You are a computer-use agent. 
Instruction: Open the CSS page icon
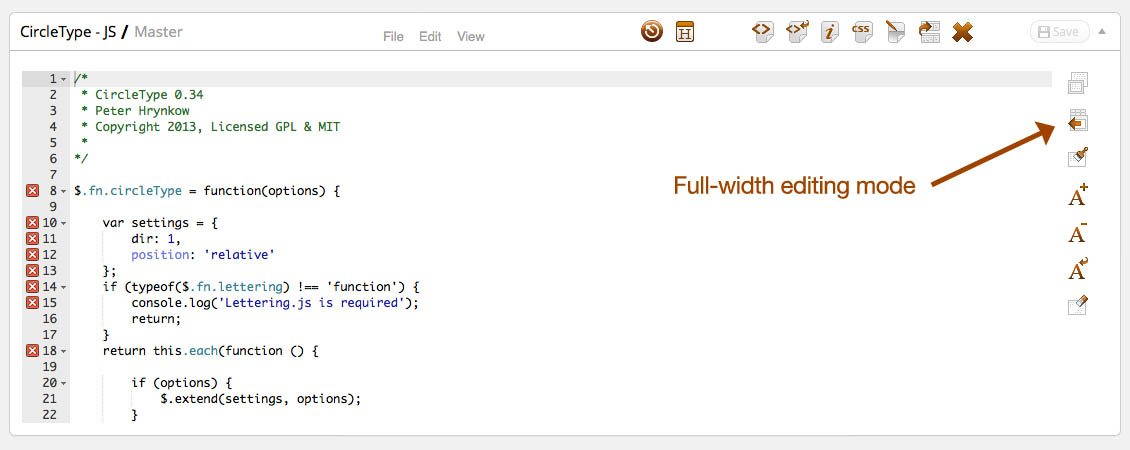861,32
